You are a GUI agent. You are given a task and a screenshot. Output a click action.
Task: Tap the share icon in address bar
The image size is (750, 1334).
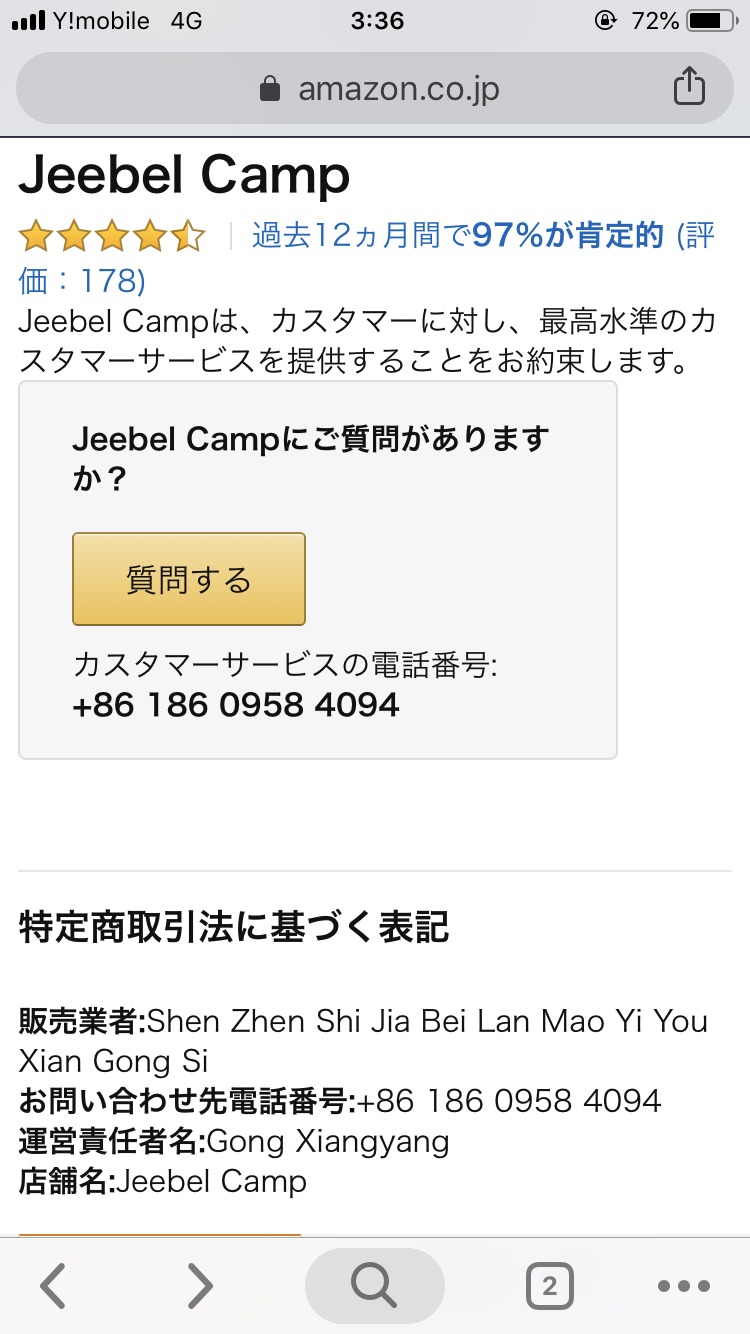pos(688,88)
